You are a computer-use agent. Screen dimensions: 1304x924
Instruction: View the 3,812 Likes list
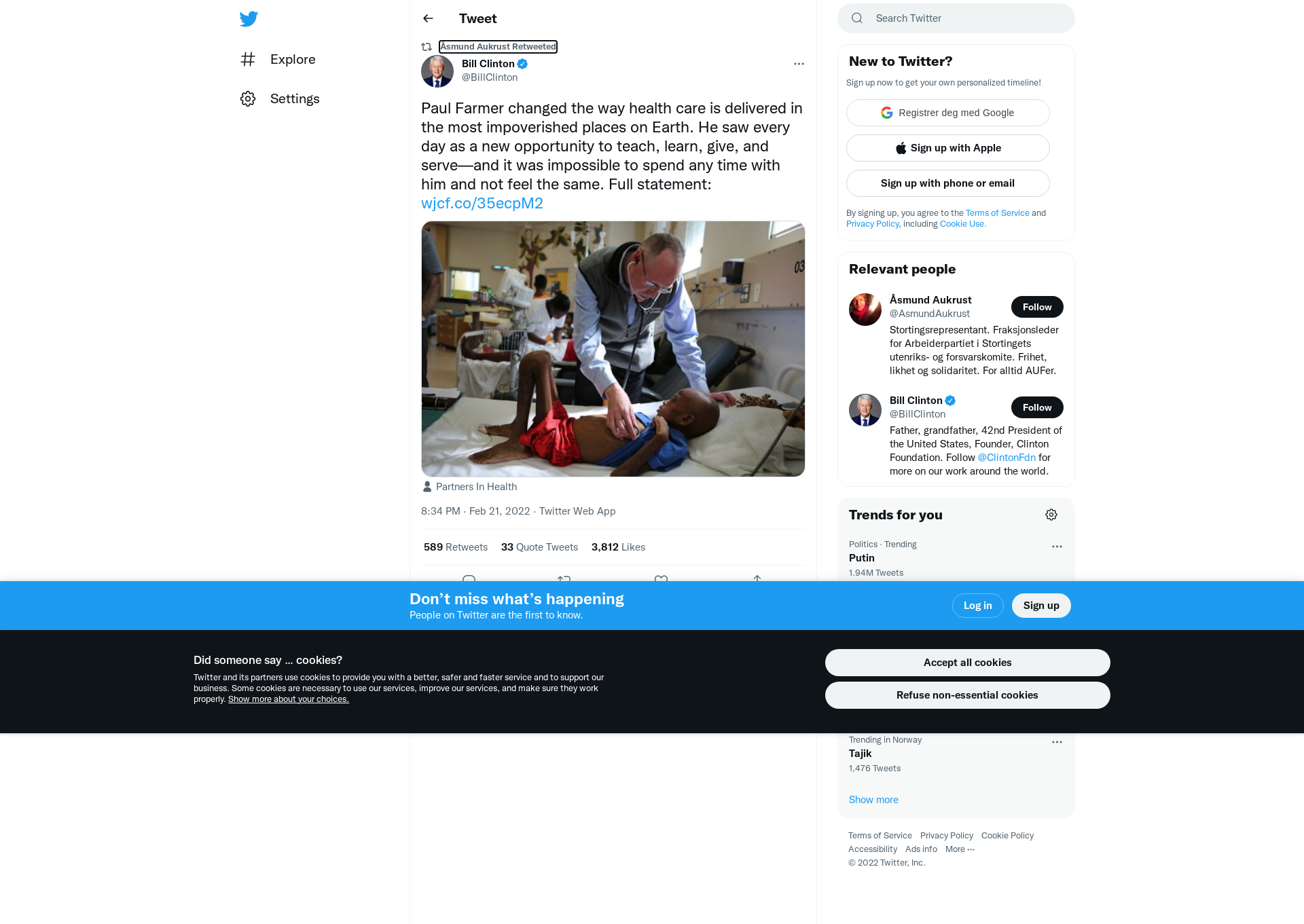[x=618, y=547]
